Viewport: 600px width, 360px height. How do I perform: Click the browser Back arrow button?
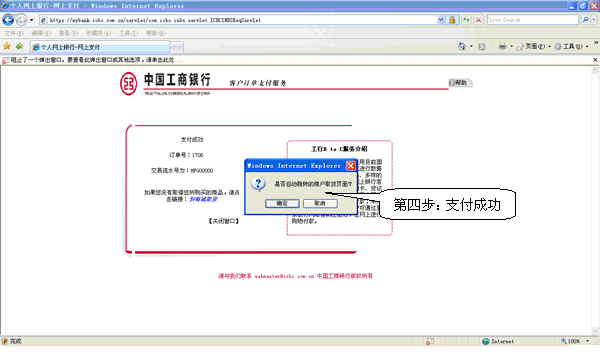click(8, 20)
